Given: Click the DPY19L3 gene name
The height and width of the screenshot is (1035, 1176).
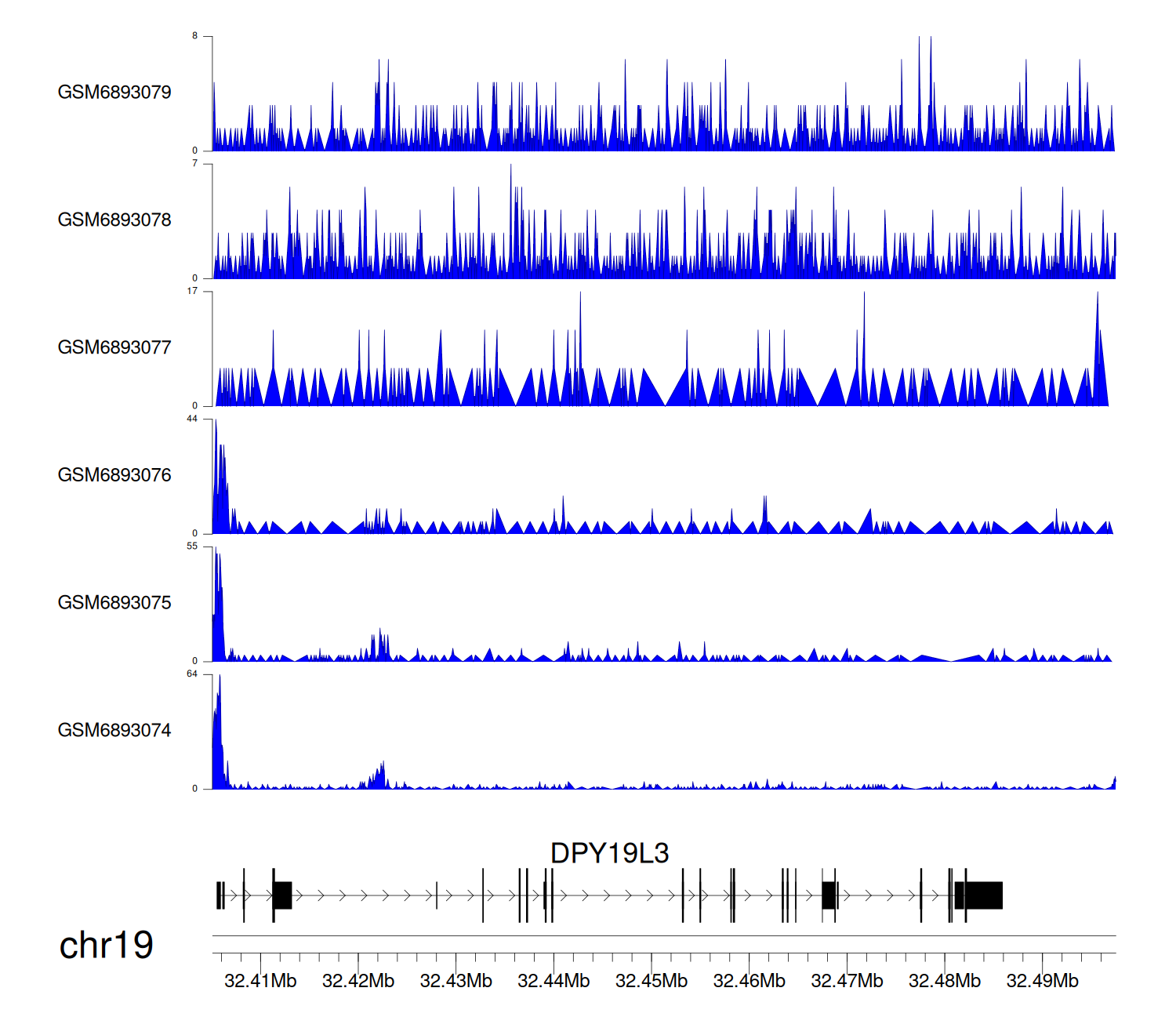Looking at the screenshot, I should tap(609, 853).
